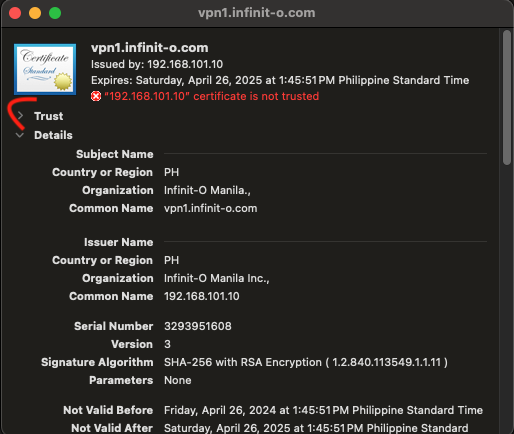This screenshot has height=434, width=514.
Task: Click issuer Common Name value 192.168.101.10
Action: click(202, 296)
